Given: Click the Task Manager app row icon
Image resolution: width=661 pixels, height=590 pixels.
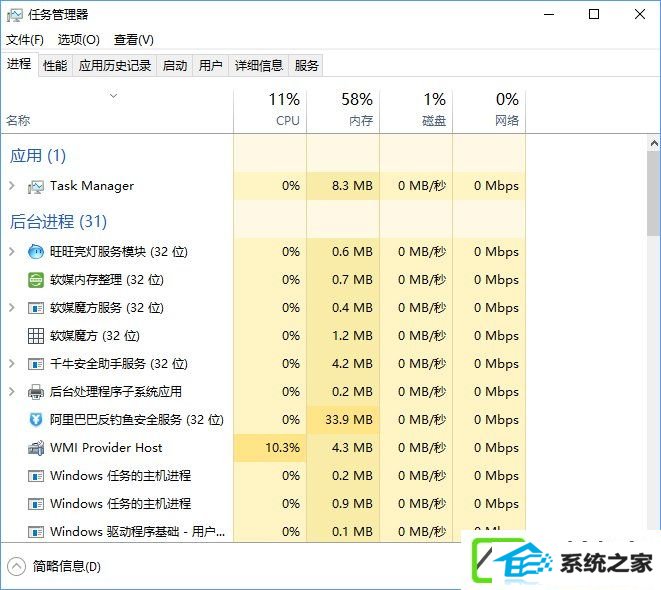Looking at the screenshot, I should click(x=35, y=186).
